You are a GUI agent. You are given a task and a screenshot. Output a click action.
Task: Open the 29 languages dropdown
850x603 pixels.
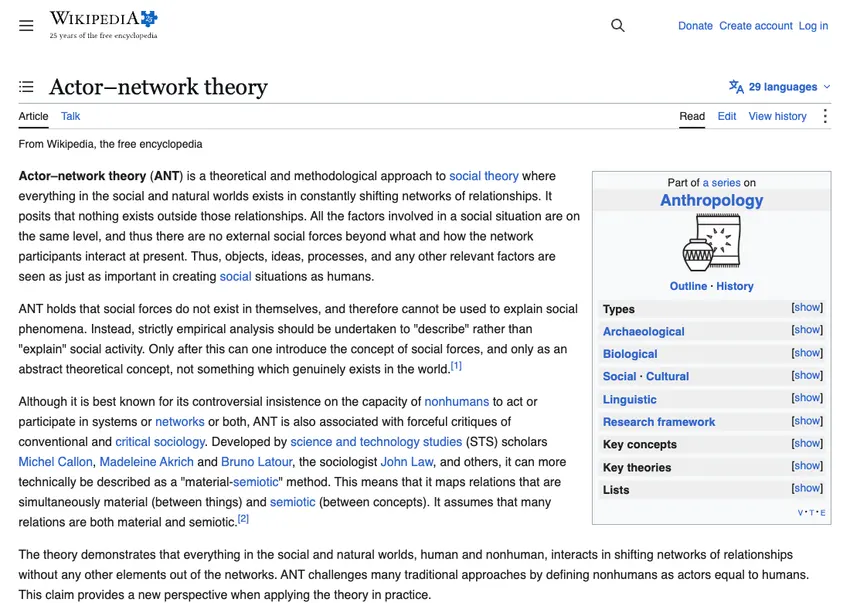pyautogui.click(x=780, y=87)
